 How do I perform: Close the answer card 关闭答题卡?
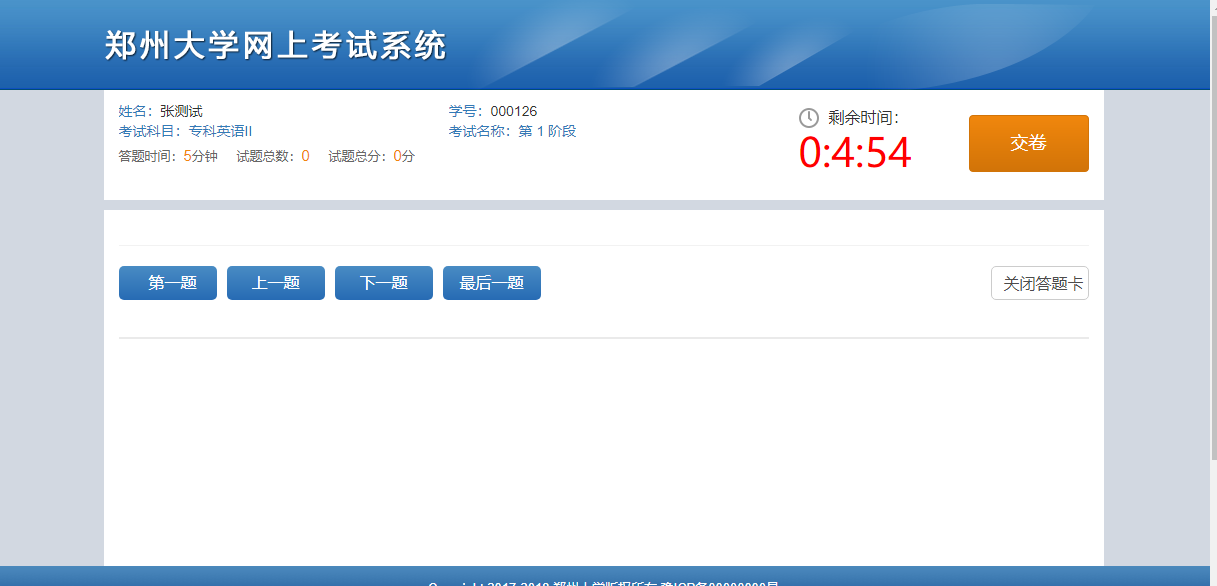click(x=1040, y=283)
